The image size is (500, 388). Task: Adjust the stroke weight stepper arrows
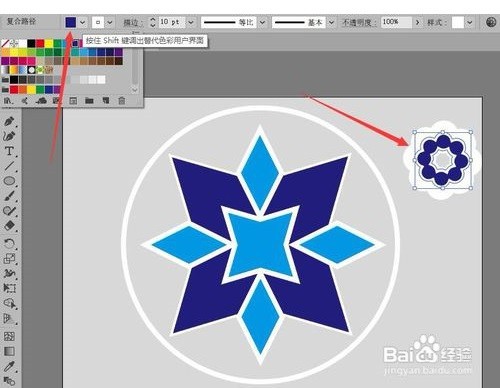(x=153, y=22)
